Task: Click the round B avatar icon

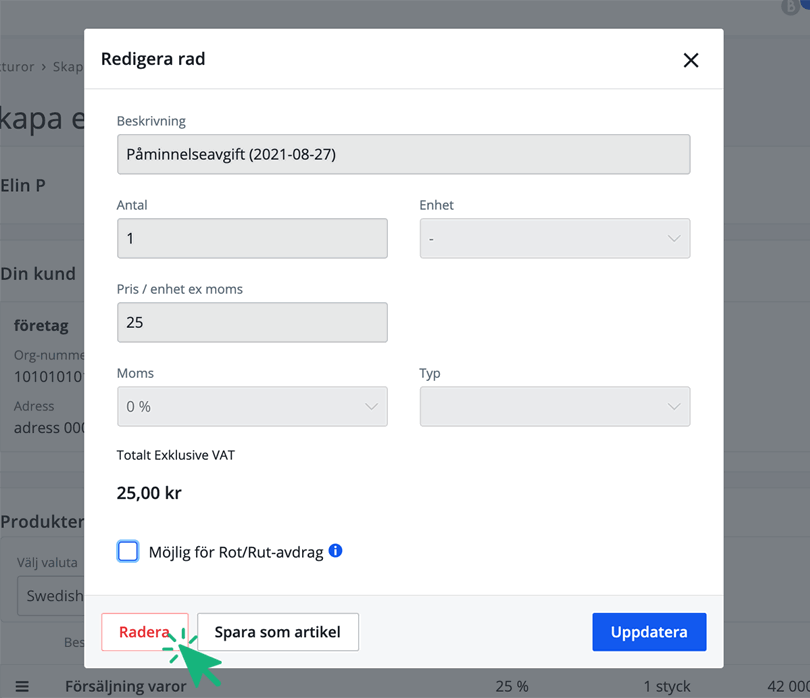Action: (791, 6)
